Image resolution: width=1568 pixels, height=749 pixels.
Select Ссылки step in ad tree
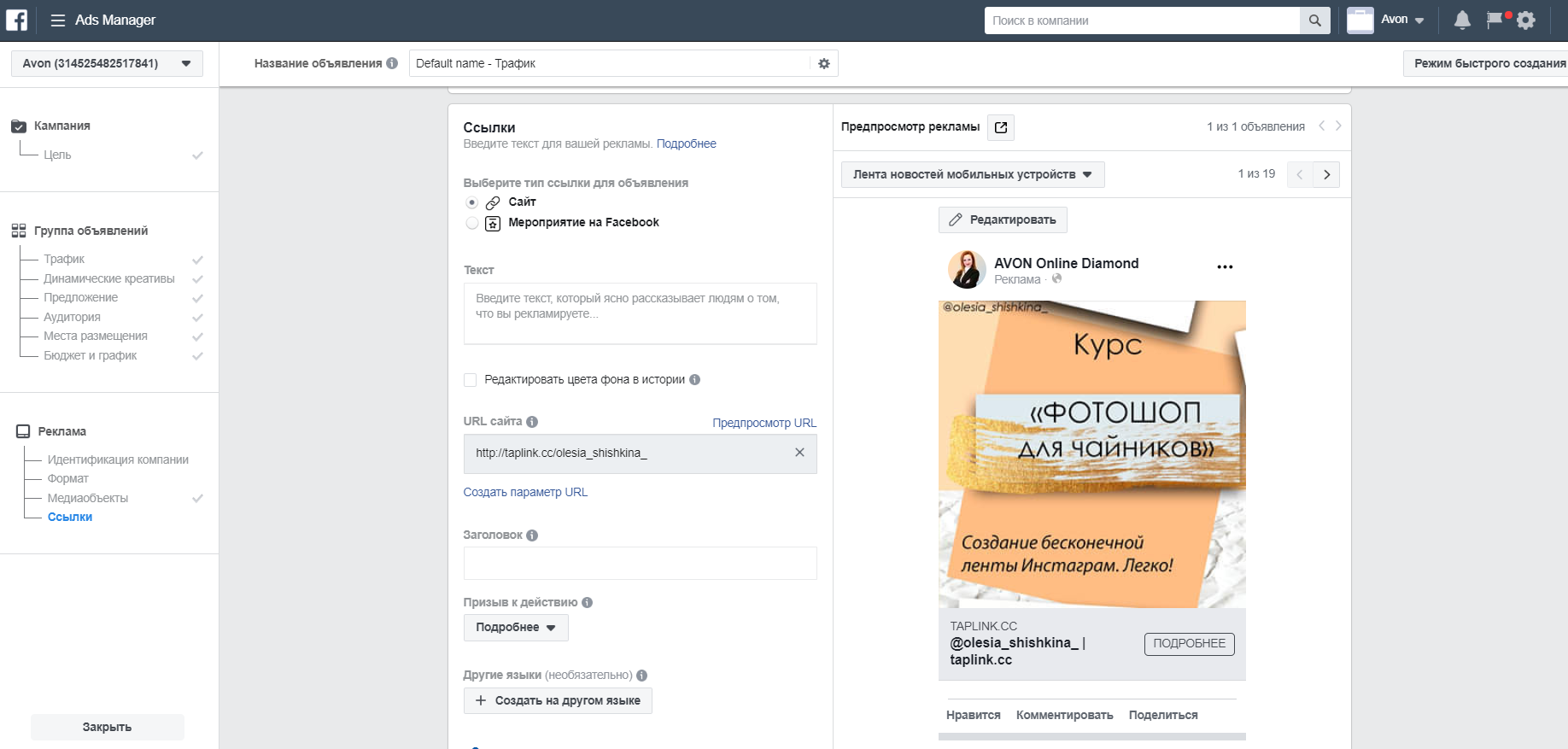[x=70, y=518]
